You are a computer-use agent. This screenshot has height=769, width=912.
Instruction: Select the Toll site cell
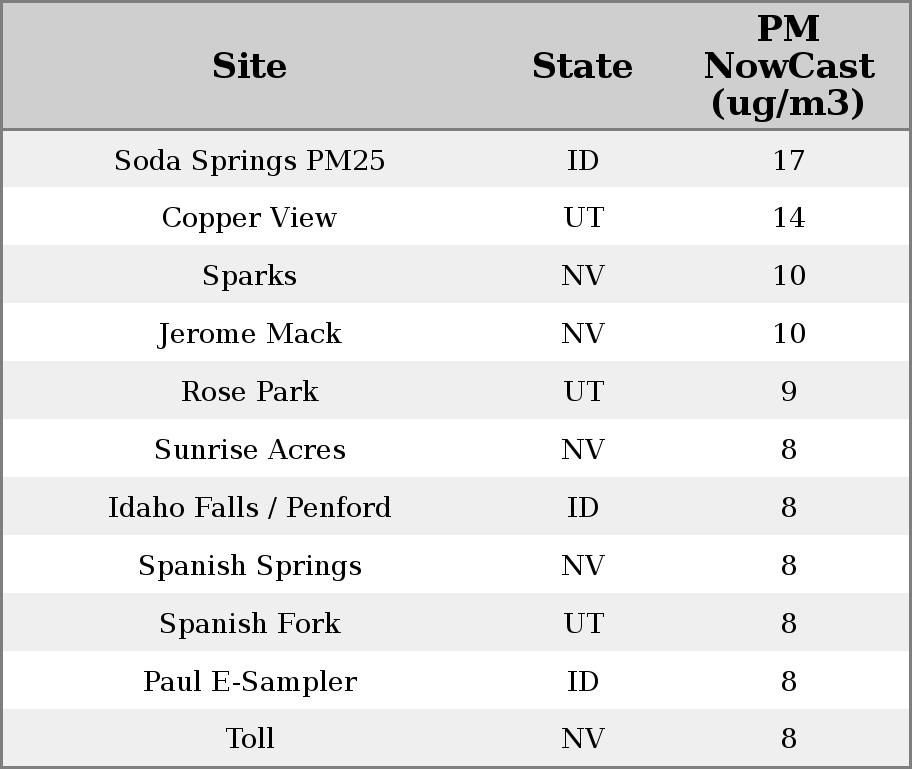pos(249,739)
